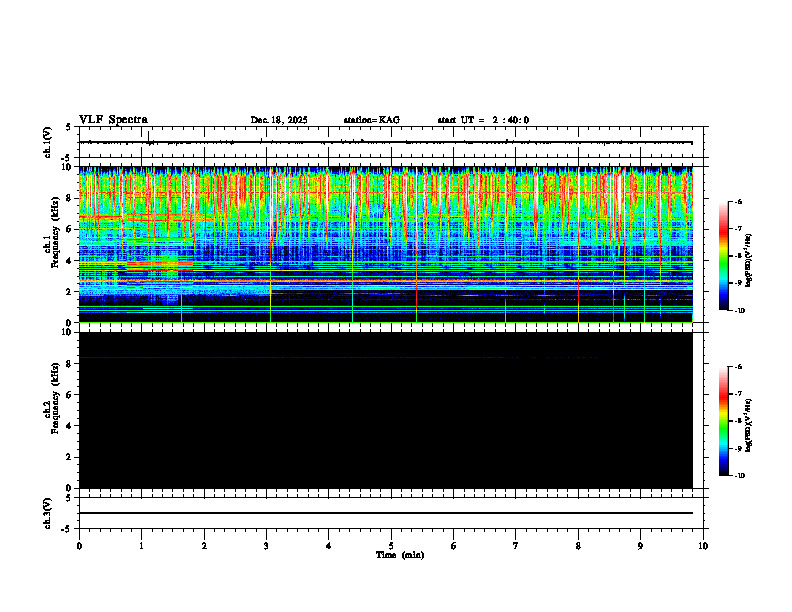792x612 pixels.
Task: Click time-axis tick label "10"
Action: (703, 546)
